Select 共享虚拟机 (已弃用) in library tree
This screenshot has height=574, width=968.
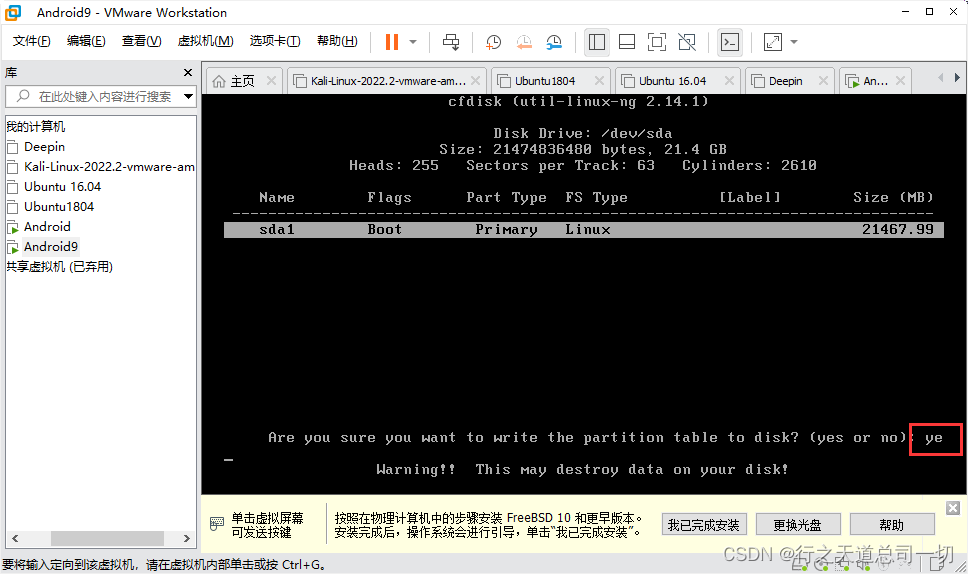[x=59, y=267]
